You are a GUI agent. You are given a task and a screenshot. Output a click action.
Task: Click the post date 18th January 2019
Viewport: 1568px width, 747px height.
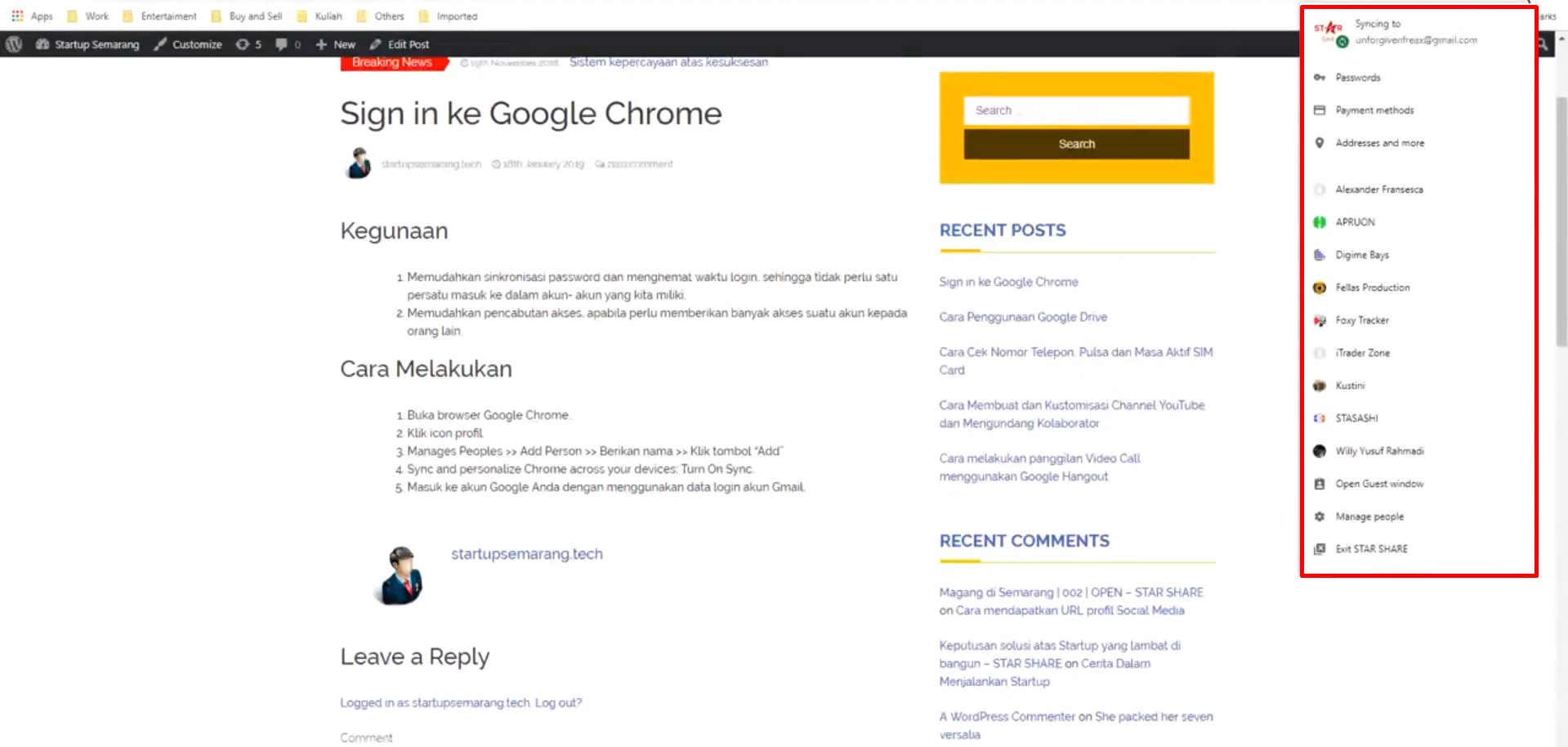click(x=538, y=164)
